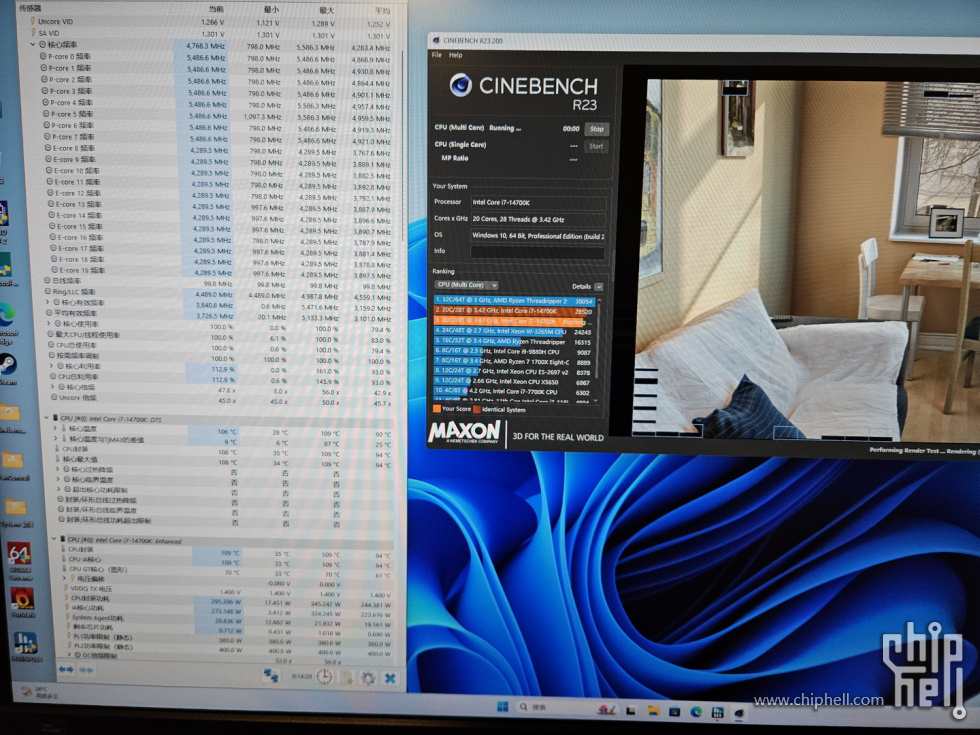
Task: Open the CPU (Multi Core) ranking dropdown
Action: click(x=466, y=285)
